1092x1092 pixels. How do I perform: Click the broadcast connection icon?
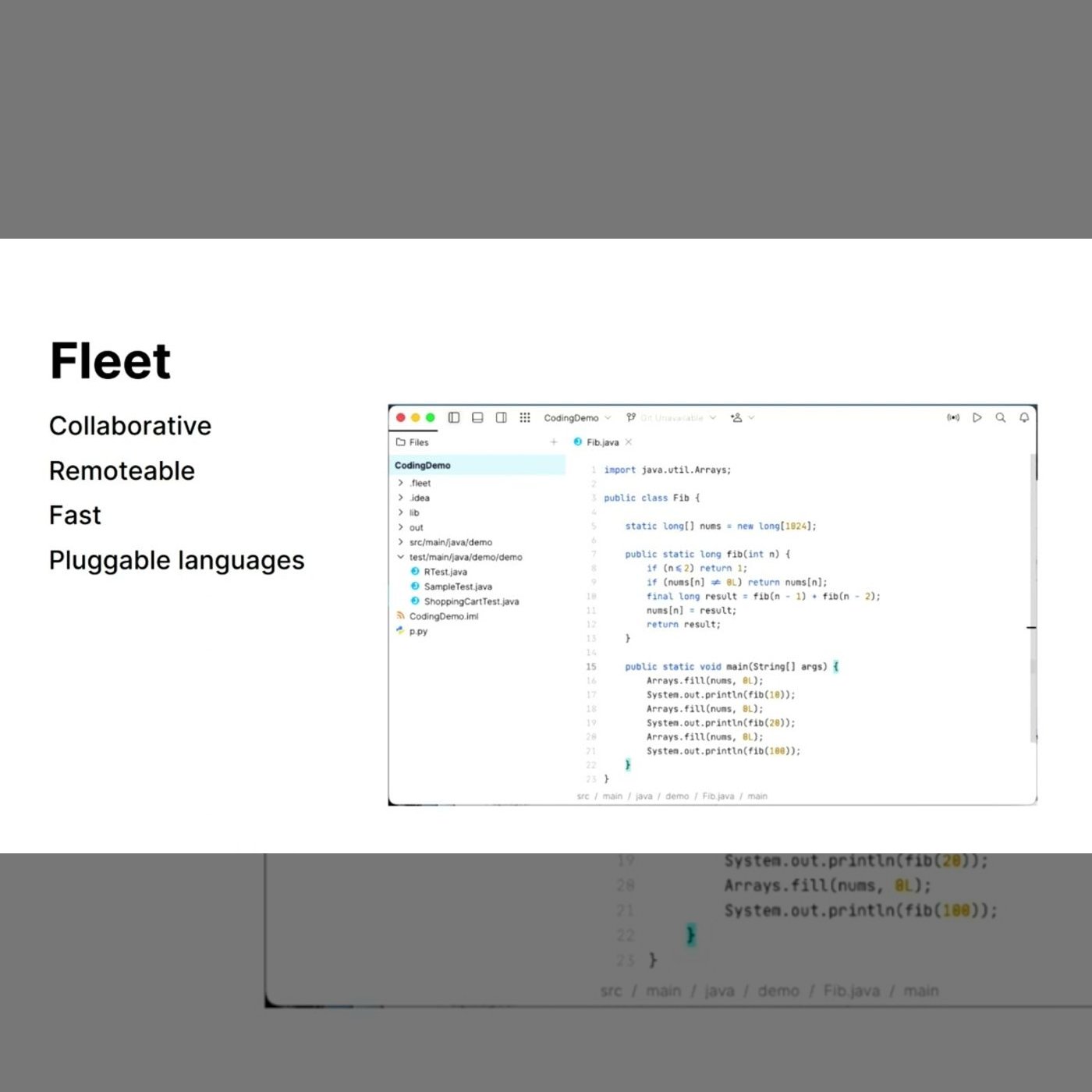point(953,418)
